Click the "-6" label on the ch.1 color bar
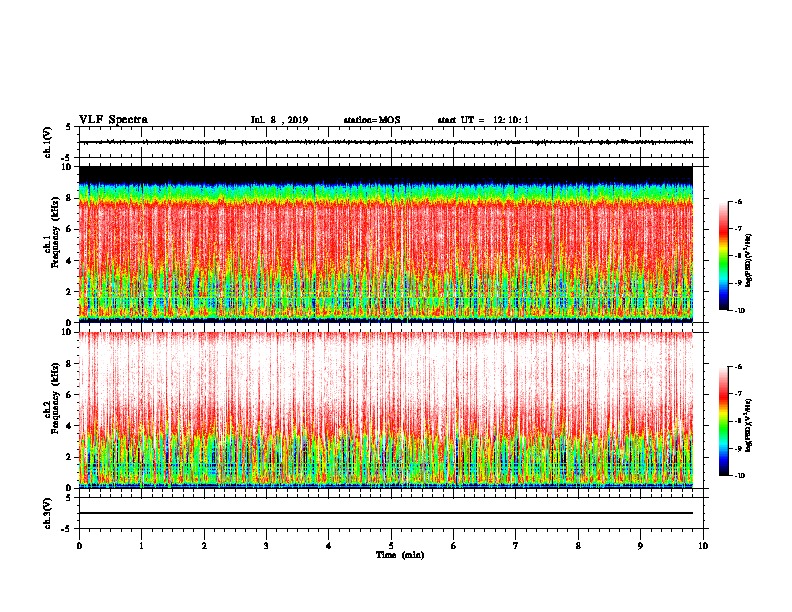 coord(738,202)
